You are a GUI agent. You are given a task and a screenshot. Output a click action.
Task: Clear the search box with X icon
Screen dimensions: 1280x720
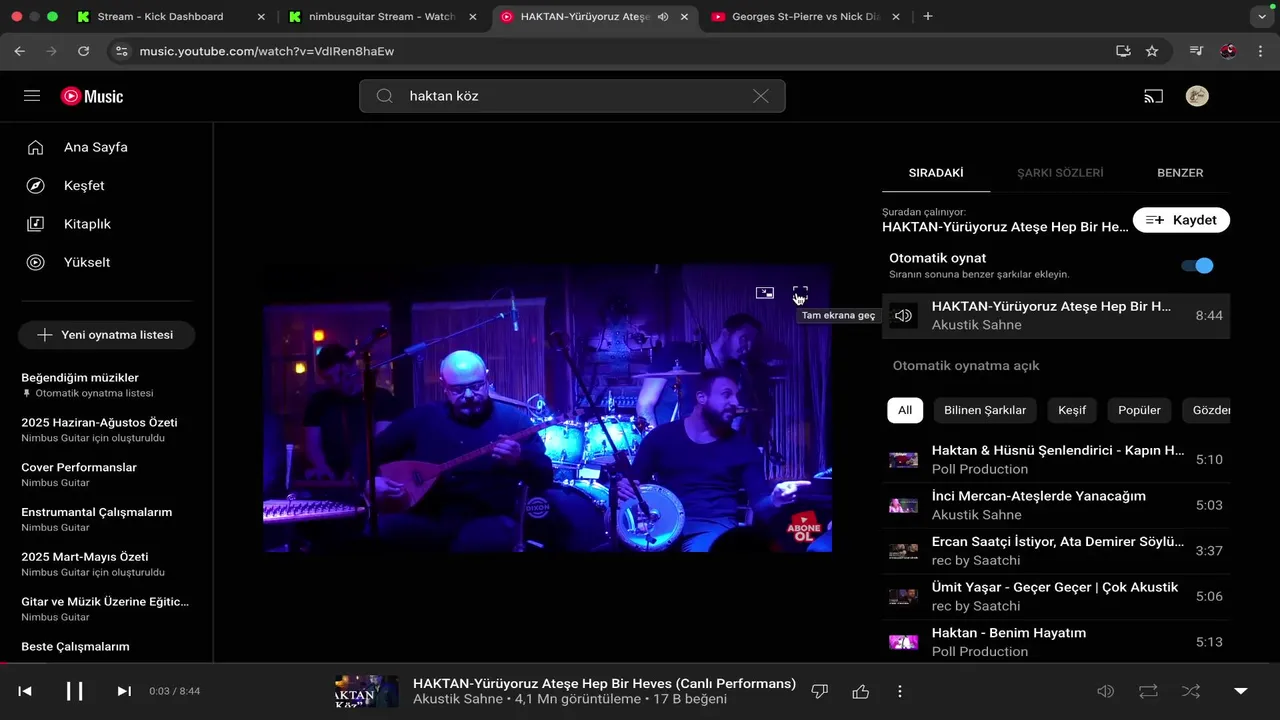(761, 96)
